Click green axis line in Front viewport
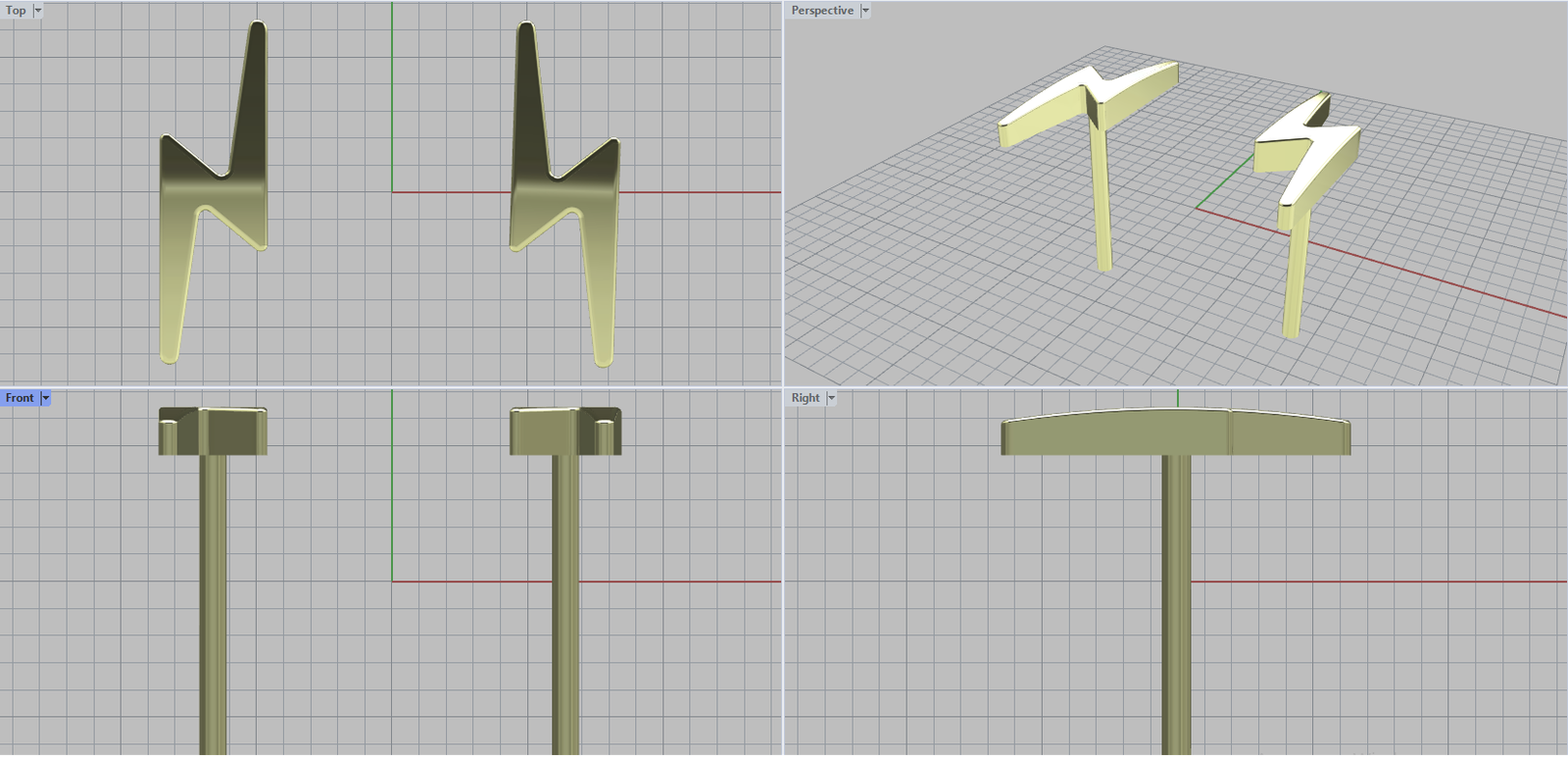Image resolution: width=1568 pixels, height=757 pixels. click(392, 490)
